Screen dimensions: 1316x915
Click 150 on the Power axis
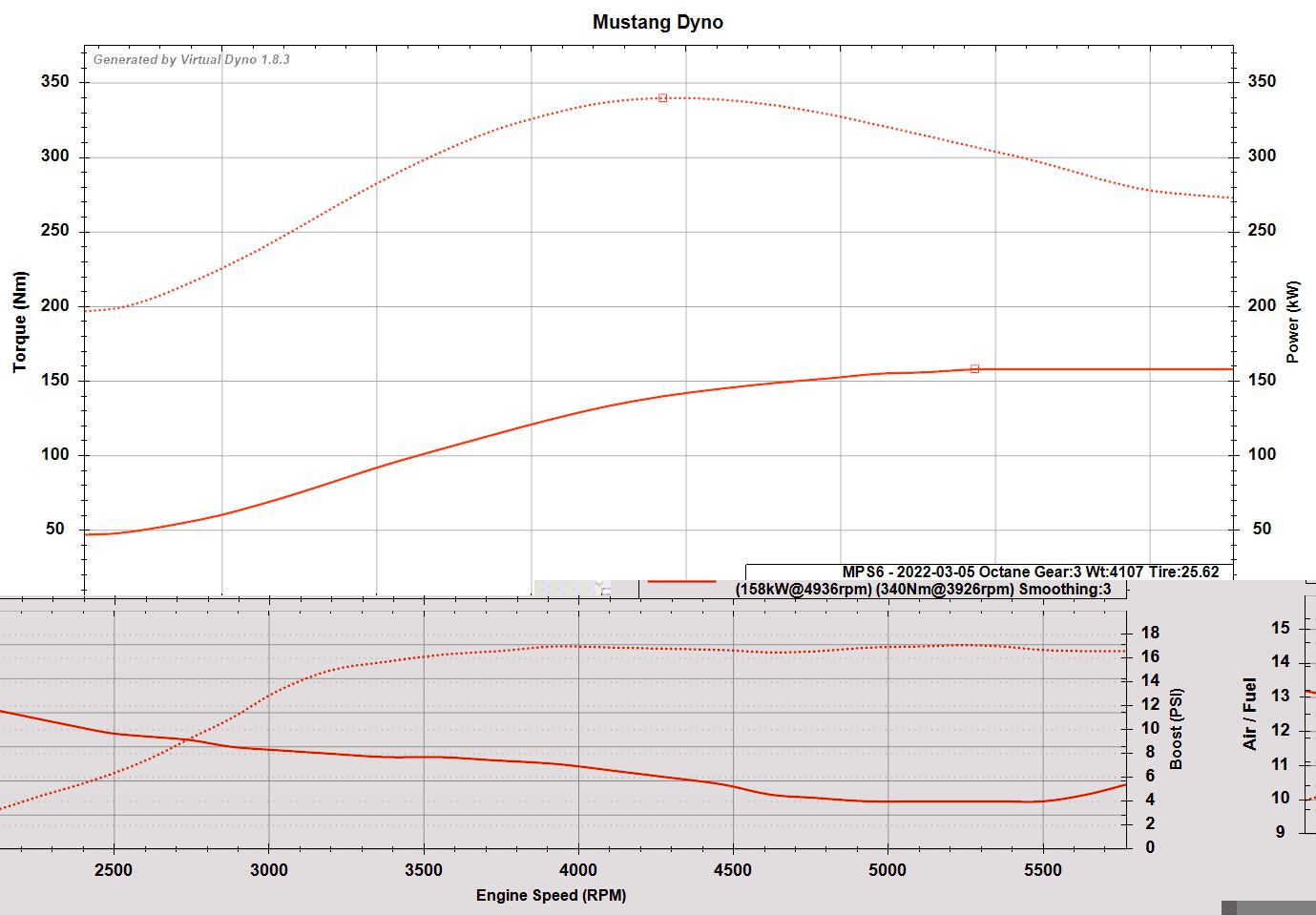[x=1262, y=380]
